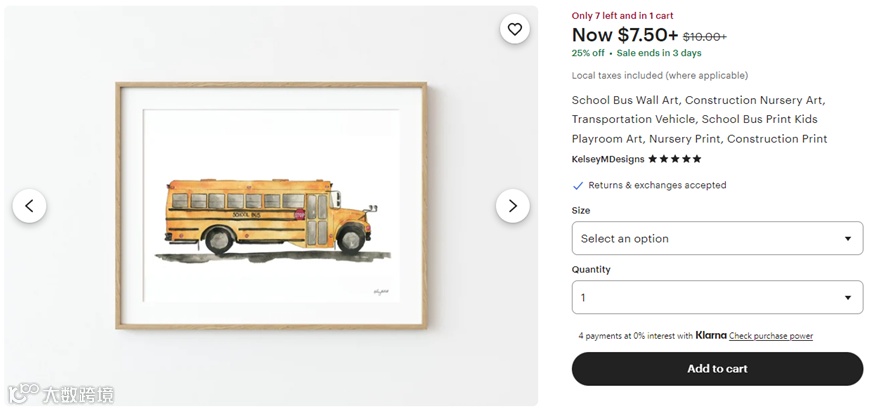Screen dimensions: 869x411
Task: Click the Size dropdown arrow
Action: pyautogui.click(x=847, y=239)
